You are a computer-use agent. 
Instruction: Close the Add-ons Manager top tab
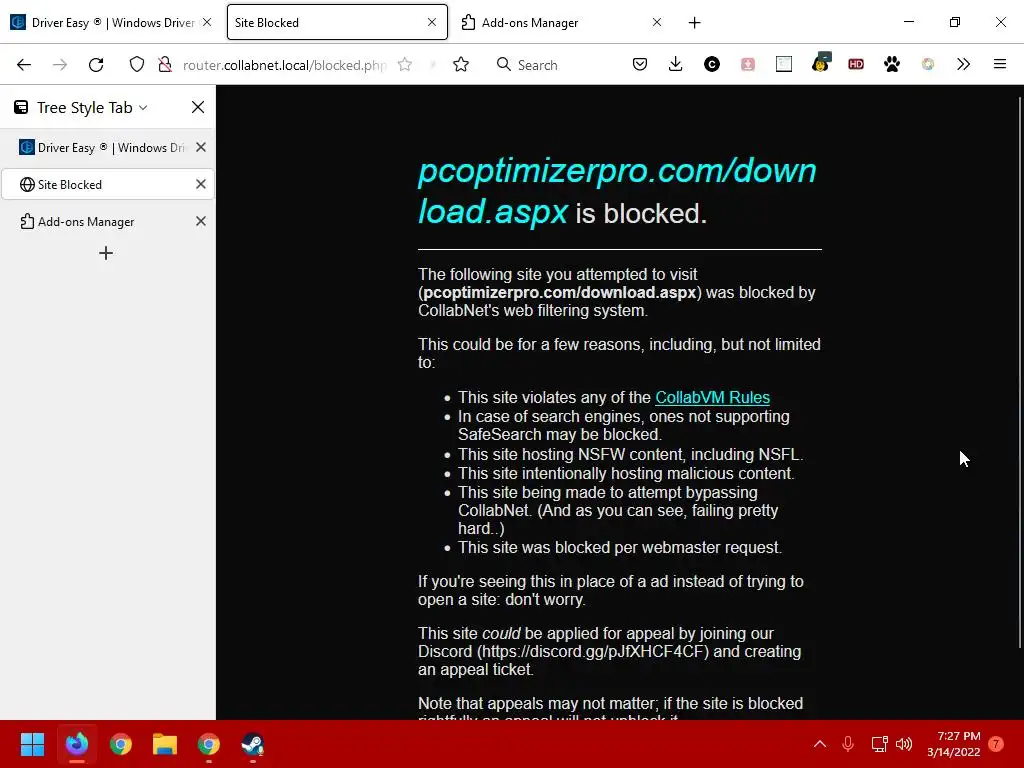(x=657, y=22)
